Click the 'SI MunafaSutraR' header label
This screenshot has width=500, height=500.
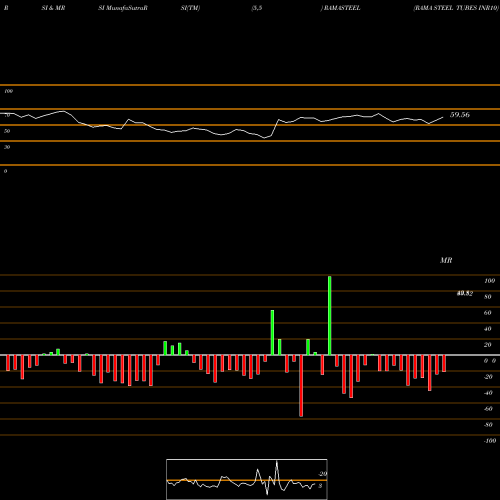pyautogui.click(x=123, y=8)
